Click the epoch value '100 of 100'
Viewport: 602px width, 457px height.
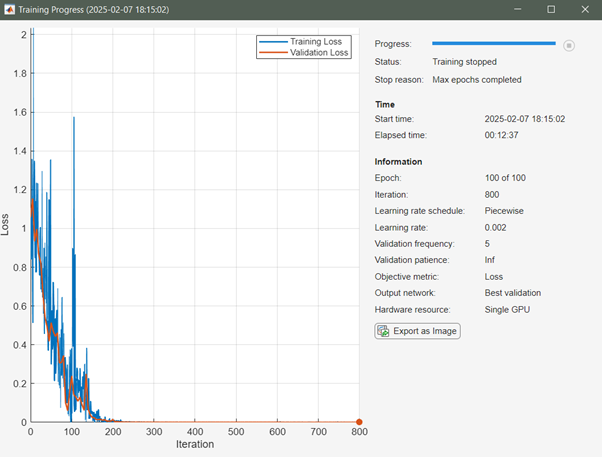point(505,178)
